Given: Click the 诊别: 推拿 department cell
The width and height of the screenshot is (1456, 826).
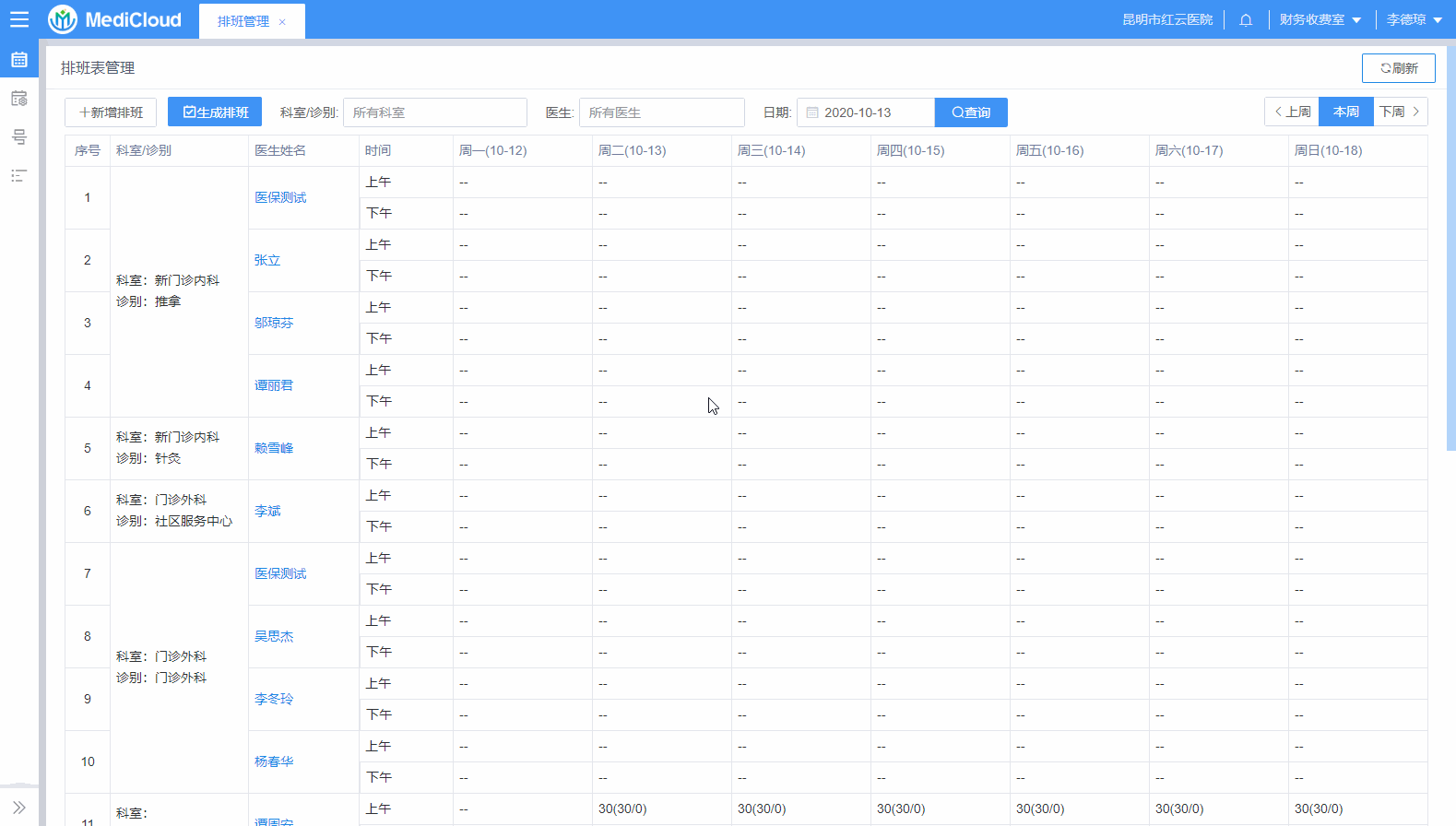Looking at the screenshot, I should [x=179, y=291].
